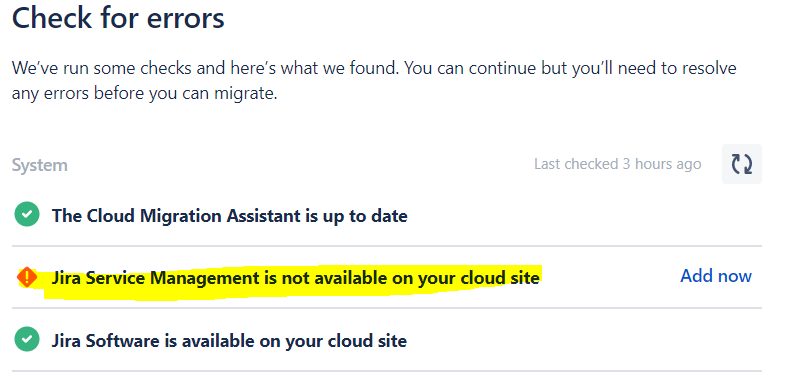Image resolution: width=786 pixels, height=385 pixels.
Task: Click the 'Check for errors' heading
Action: pos(118,18)
